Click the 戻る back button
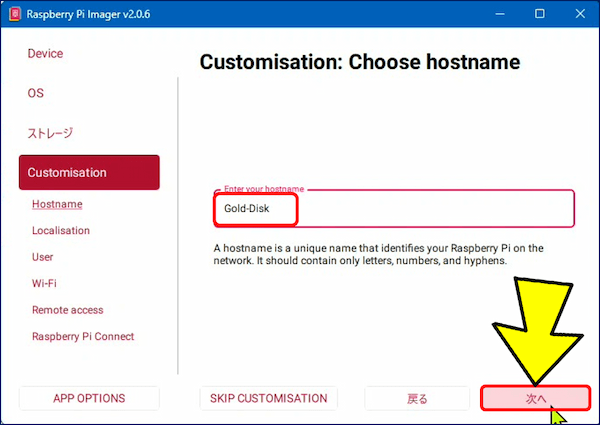Image resolution: width=600 pixels, height=425 pixels. (417, 398)
